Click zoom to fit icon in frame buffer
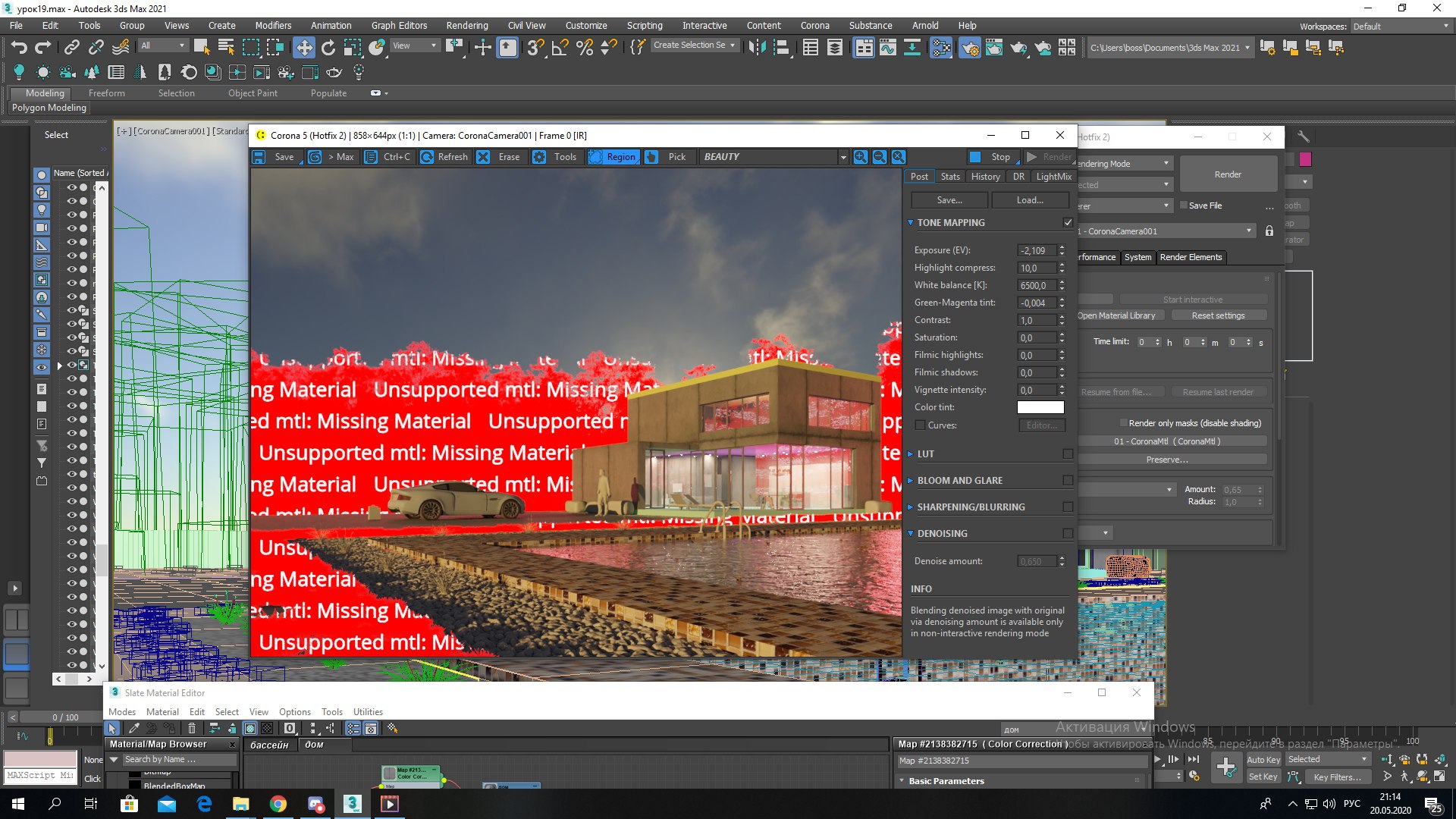1456x819 pixels. click(x=899, y=157)
